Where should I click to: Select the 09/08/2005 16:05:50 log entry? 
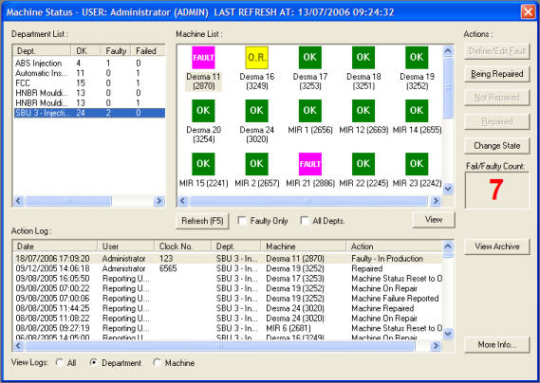tap(228, 279)
